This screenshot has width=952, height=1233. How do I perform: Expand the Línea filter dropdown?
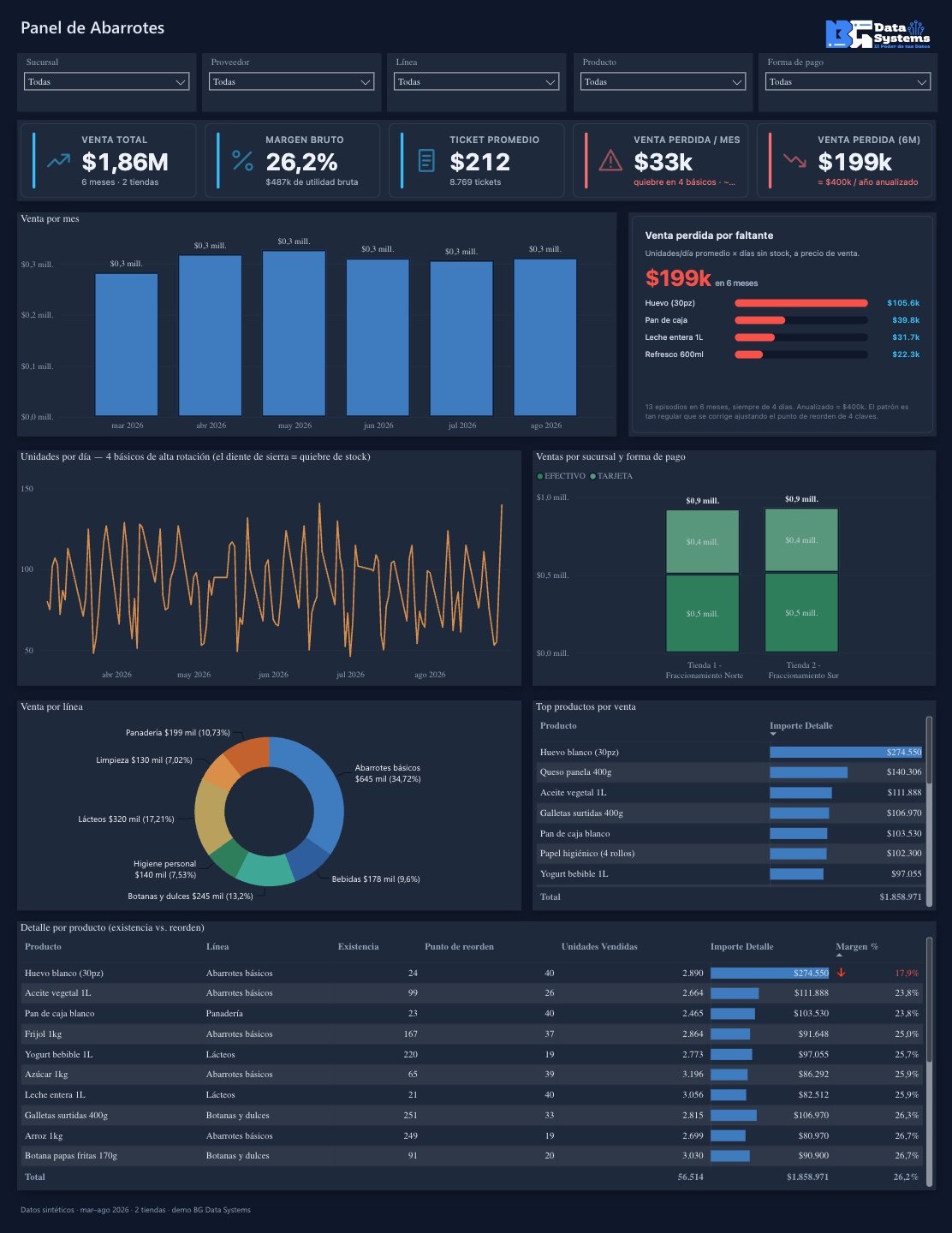[476, 81]
